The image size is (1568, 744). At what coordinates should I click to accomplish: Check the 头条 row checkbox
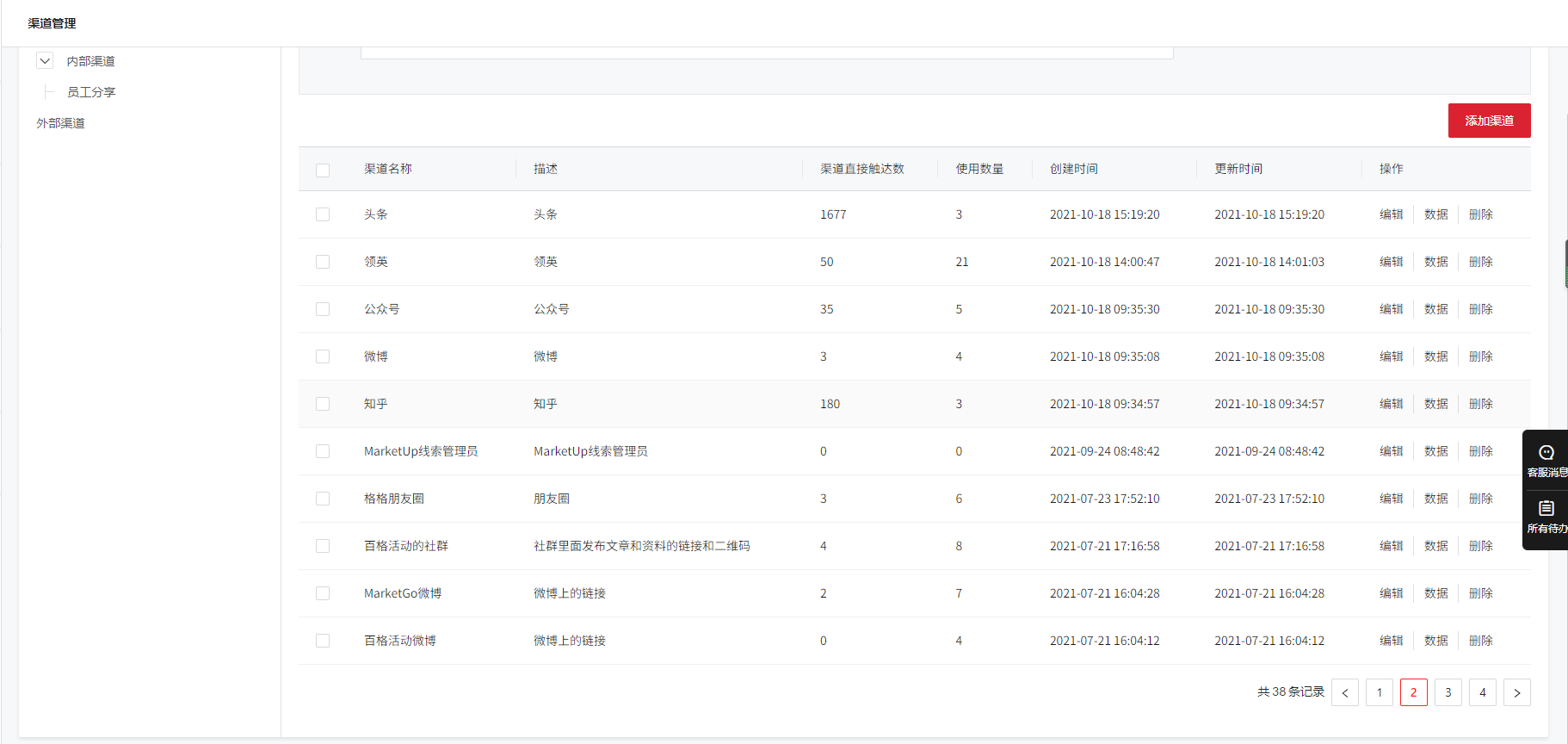pos(323,214)
